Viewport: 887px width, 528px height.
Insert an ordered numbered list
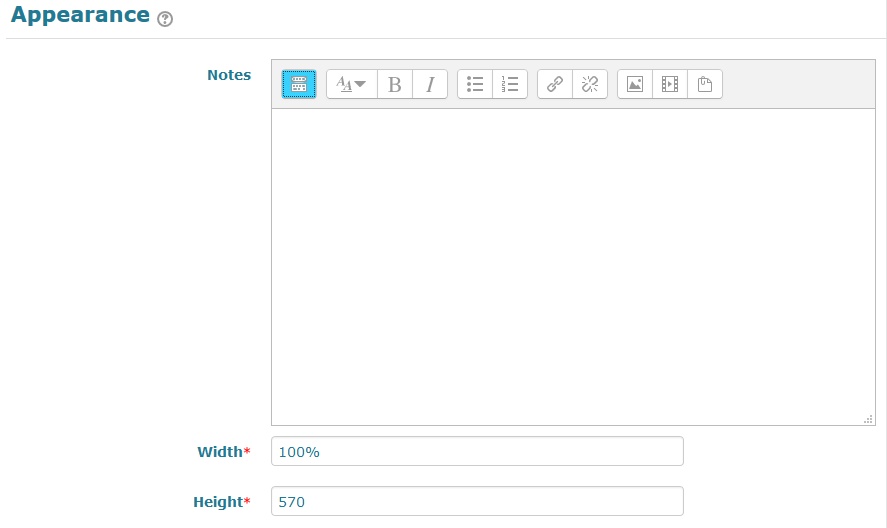510,85
